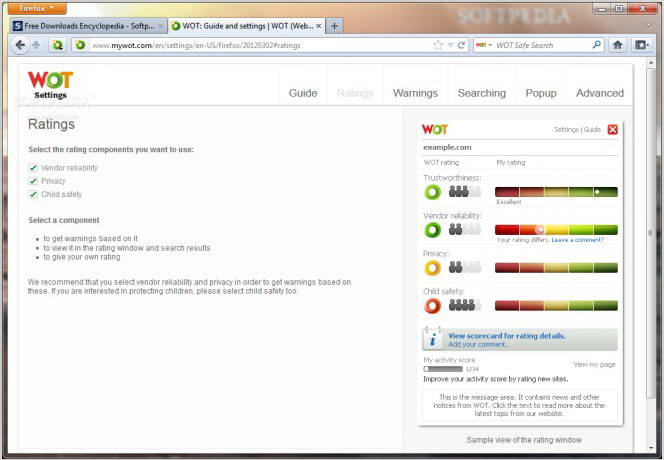Uncheck the Child safety checkbox
This screenshot has height=460, width=664.
[33, 194]
